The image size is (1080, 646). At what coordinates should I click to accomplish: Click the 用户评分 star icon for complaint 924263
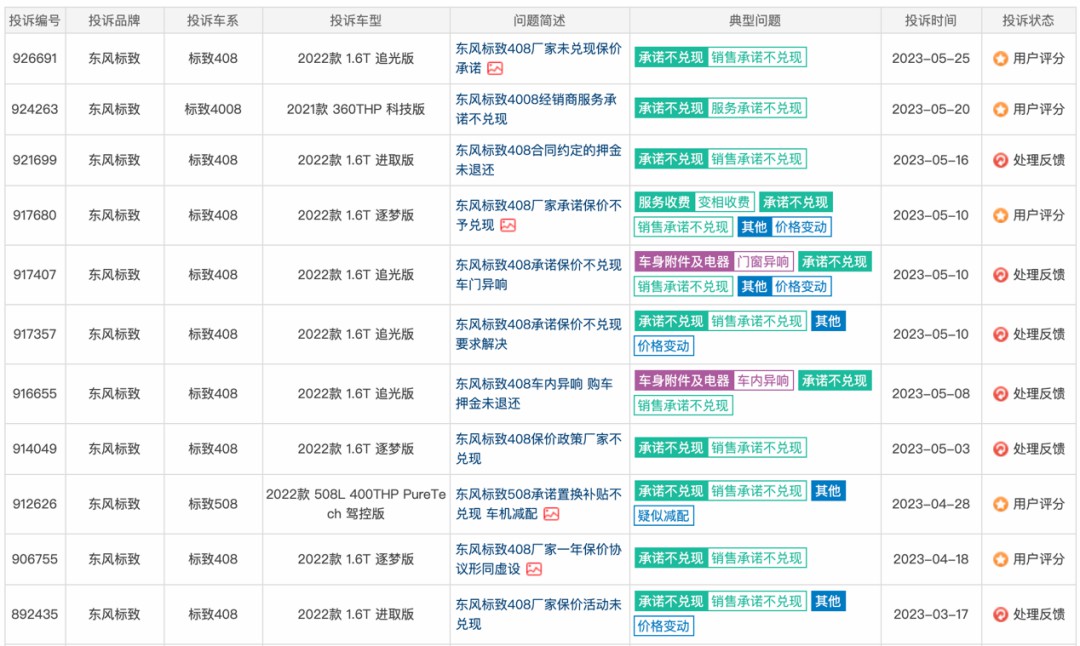[x=1000, y=109]
